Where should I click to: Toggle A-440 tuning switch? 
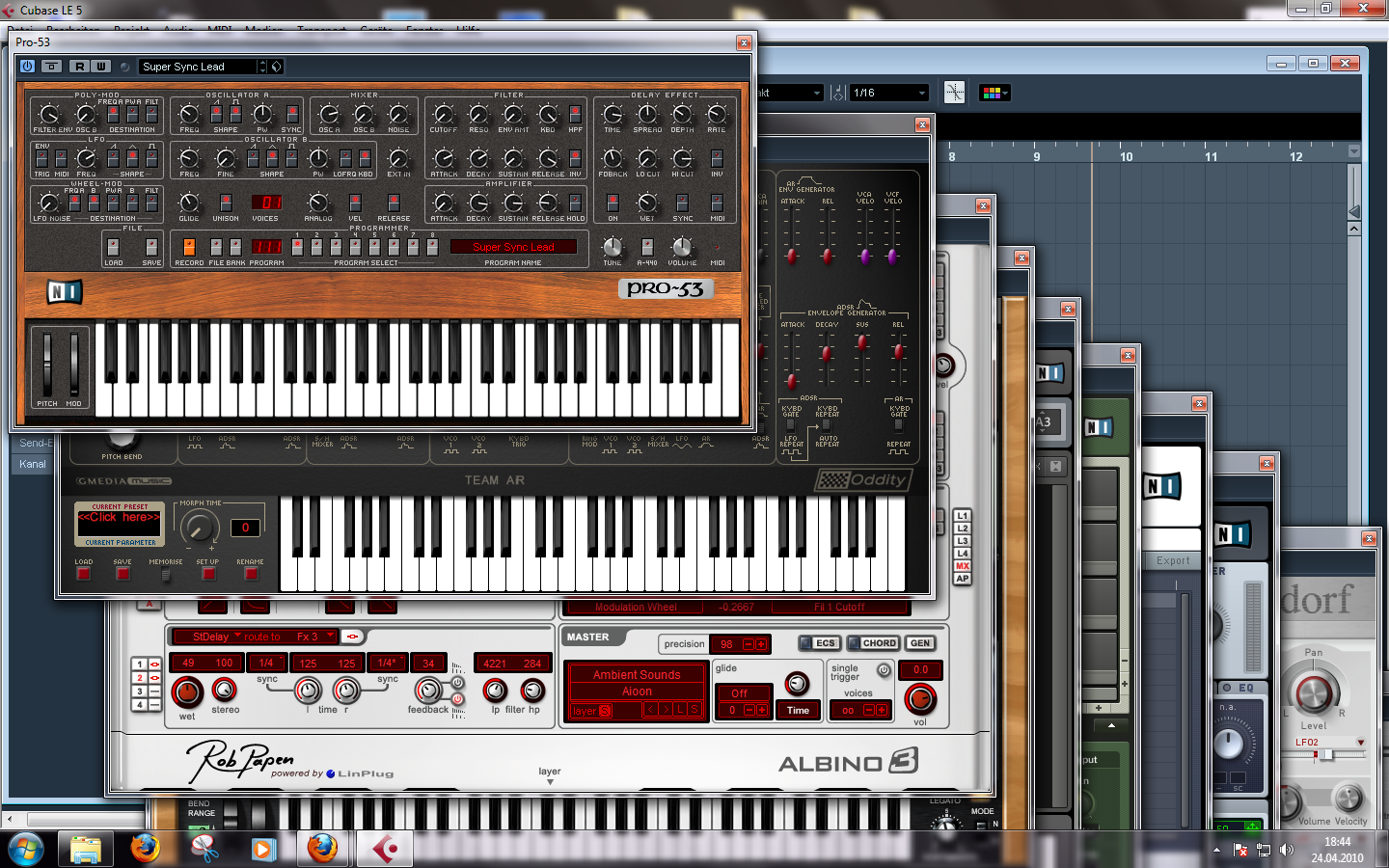pyautogui.click(x=647, y=247)
